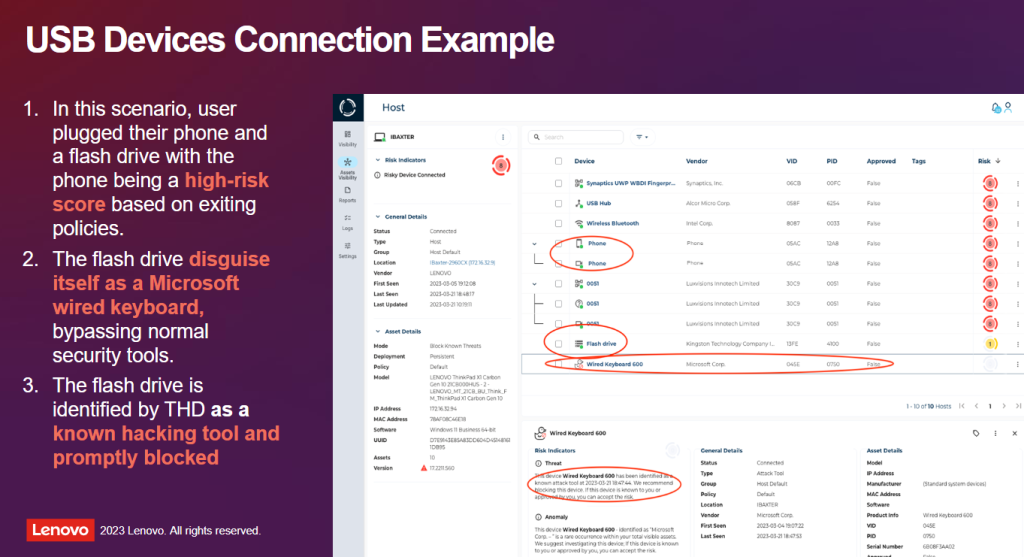Screen dimensions: 1024x557
Task: Sort the table by Risk column
Action: [988, 161]
